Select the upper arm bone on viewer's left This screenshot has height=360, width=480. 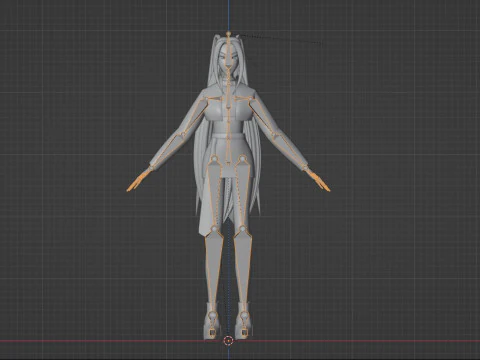pyautogui.click(x=194, y=115)
